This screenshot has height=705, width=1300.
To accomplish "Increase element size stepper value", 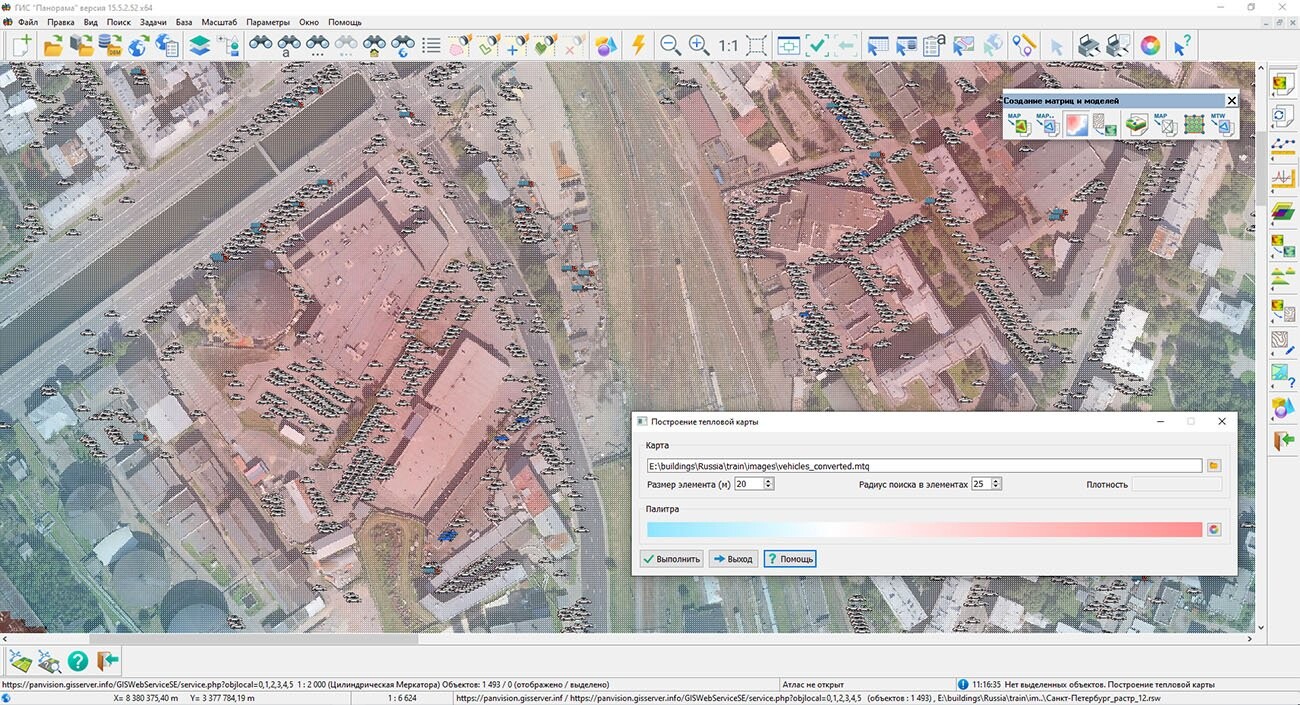I will click(x=768, y=481).
